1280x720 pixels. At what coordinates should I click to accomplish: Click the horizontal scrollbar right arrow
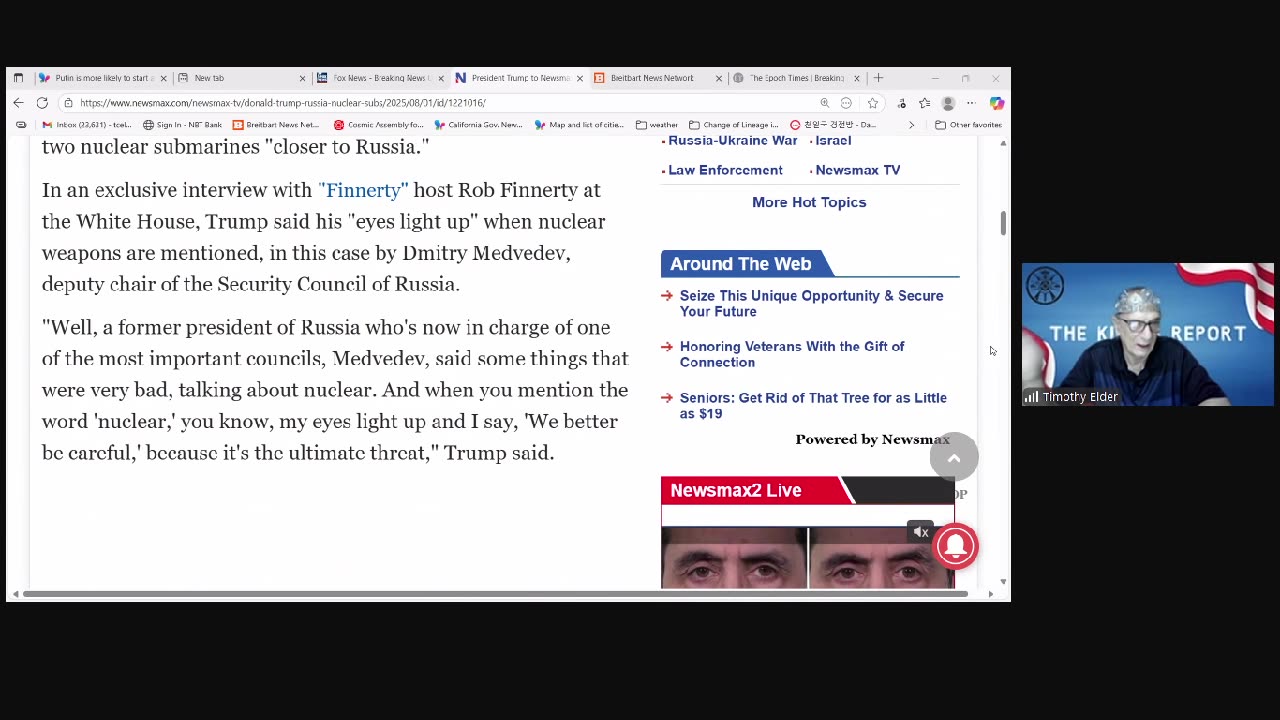point(990,594)
